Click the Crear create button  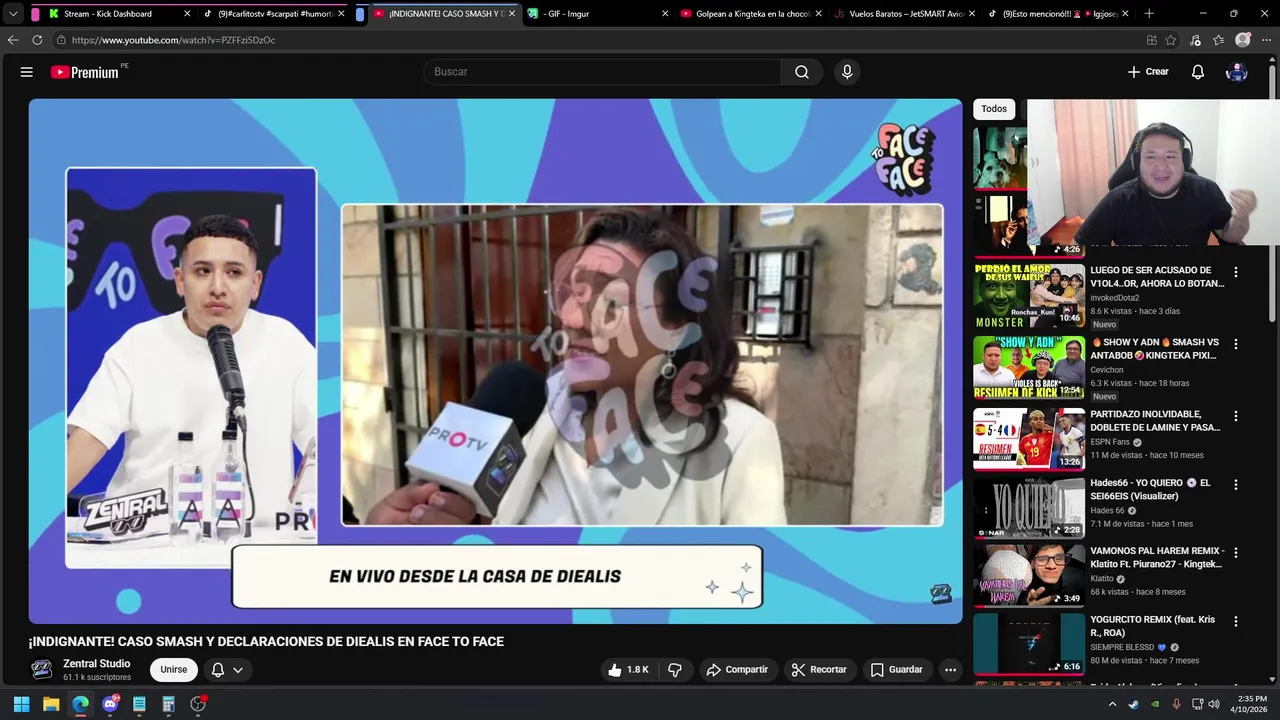(1148, 72)
